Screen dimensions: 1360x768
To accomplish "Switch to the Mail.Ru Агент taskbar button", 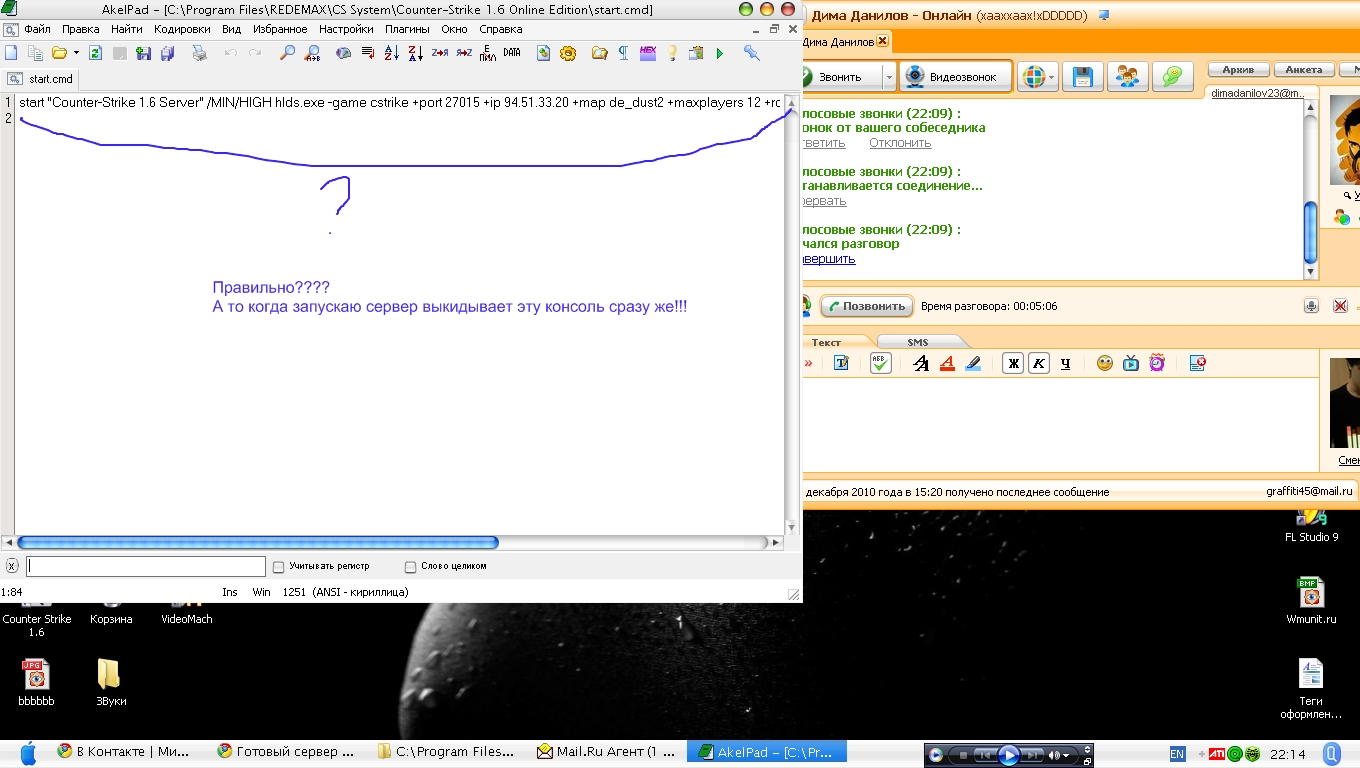I will click(x=607, y=752).
